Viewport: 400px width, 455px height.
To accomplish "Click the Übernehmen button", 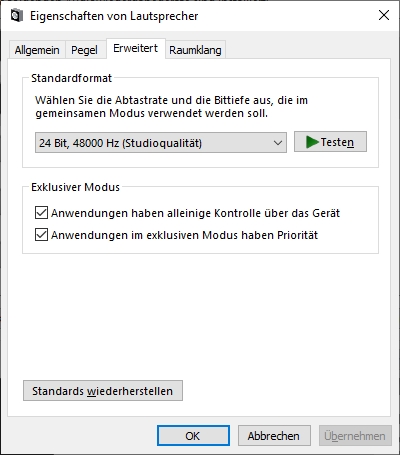I will pyautogui.click(x=355, y=436).
